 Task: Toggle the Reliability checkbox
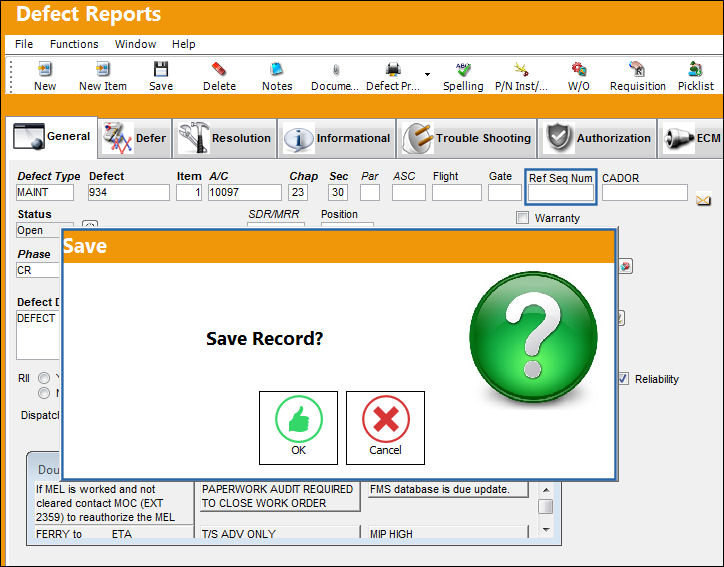tap(623, 379)
